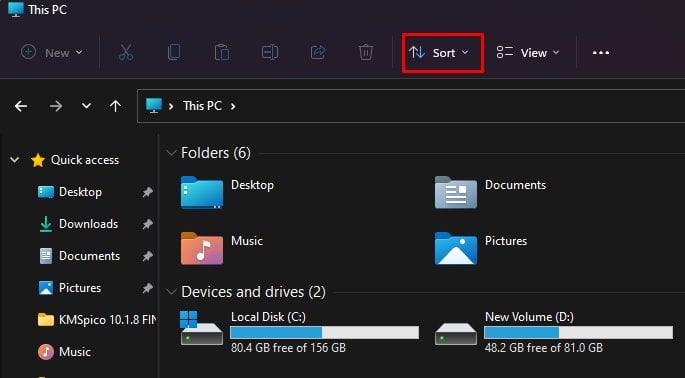Open Pictures in the sidebar
The width and height of the screenshot is (685, 378).
[x=80, y=288]
